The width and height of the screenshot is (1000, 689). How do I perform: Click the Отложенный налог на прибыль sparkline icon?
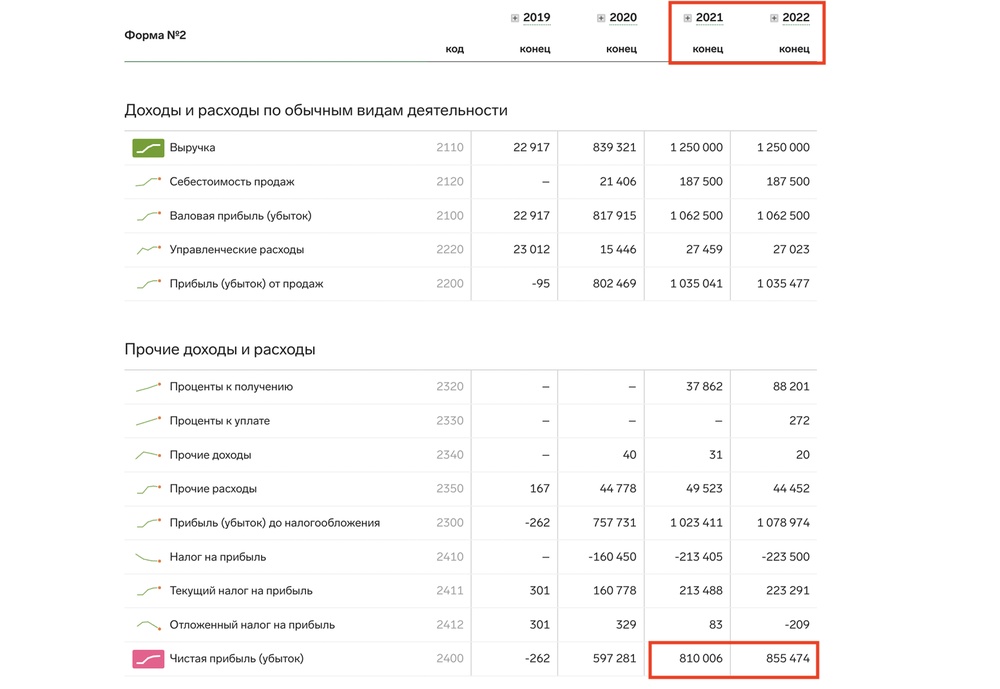click(x=148, y=625)
